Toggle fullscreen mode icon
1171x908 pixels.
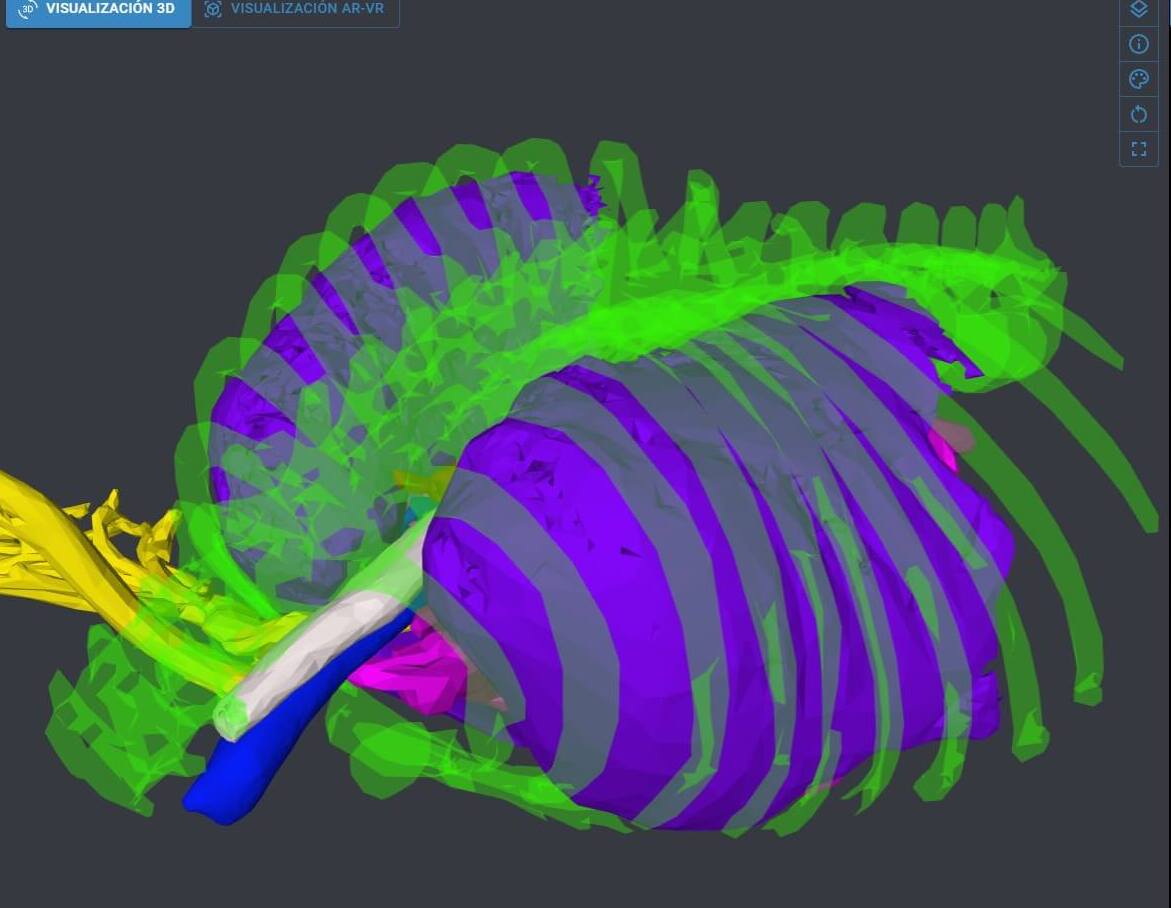[x=1138, y=149]
